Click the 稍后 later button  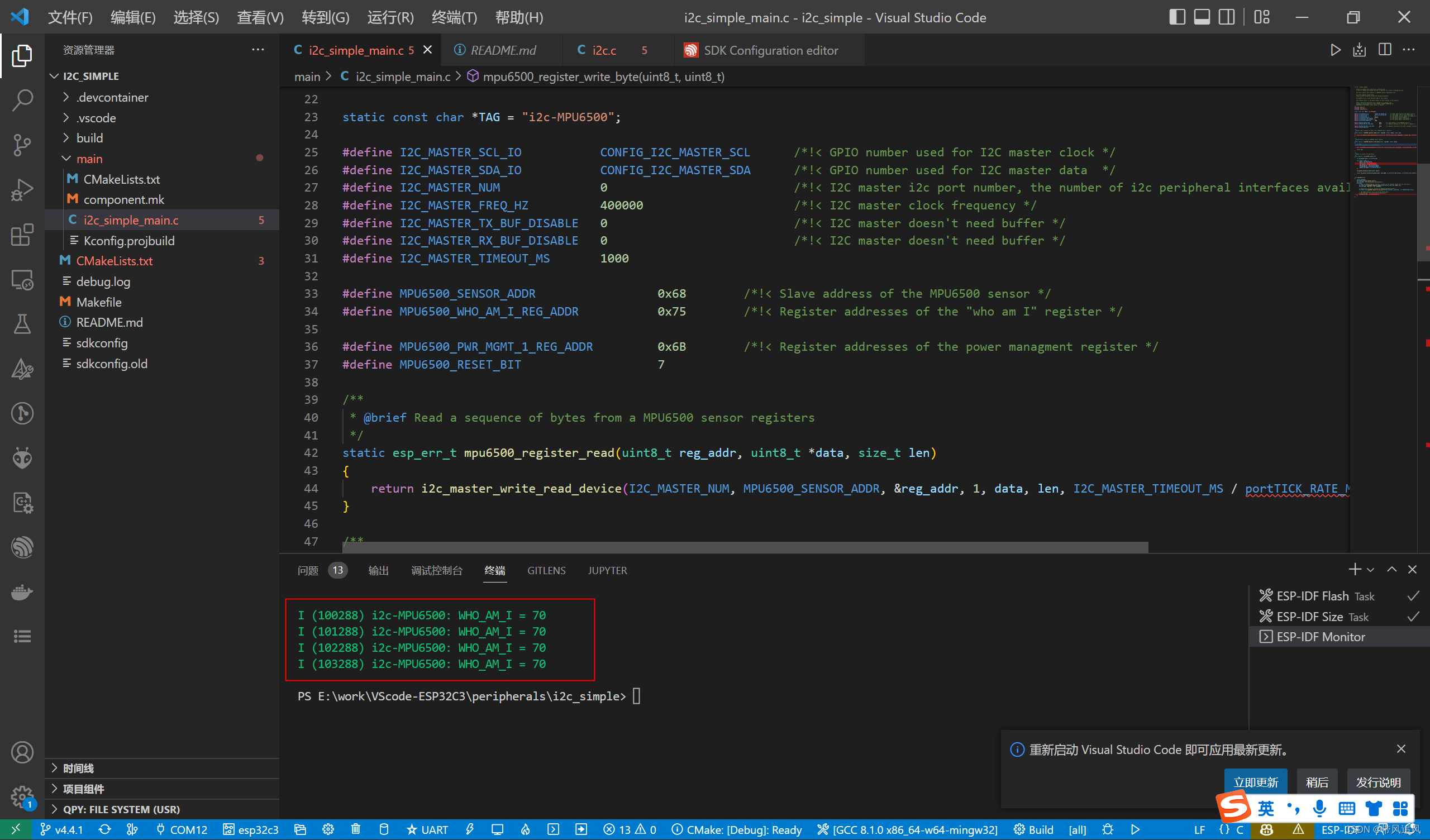pyautogui.click(x=1317, y=782)
